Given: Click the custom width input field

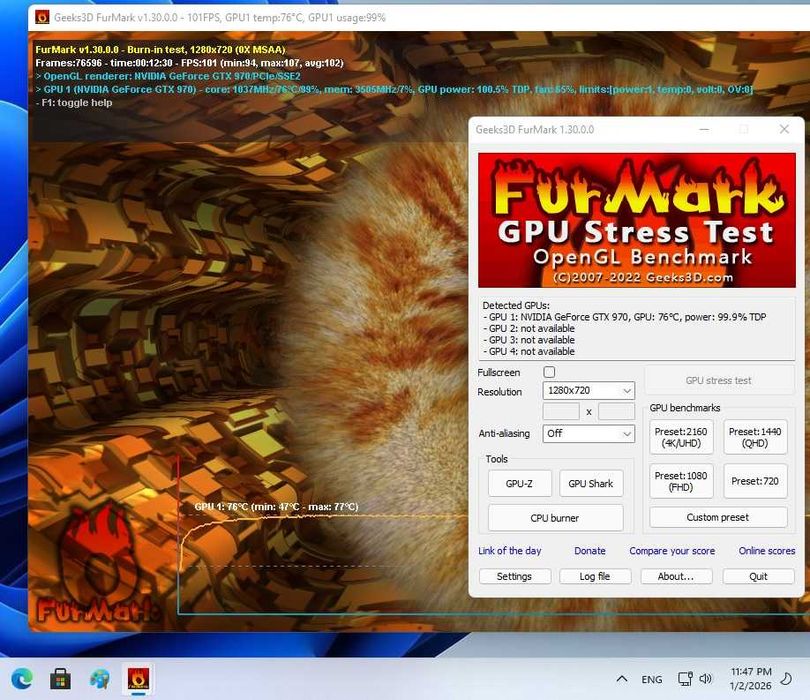Looking at the screenshot, I should [x=561, y=412].
